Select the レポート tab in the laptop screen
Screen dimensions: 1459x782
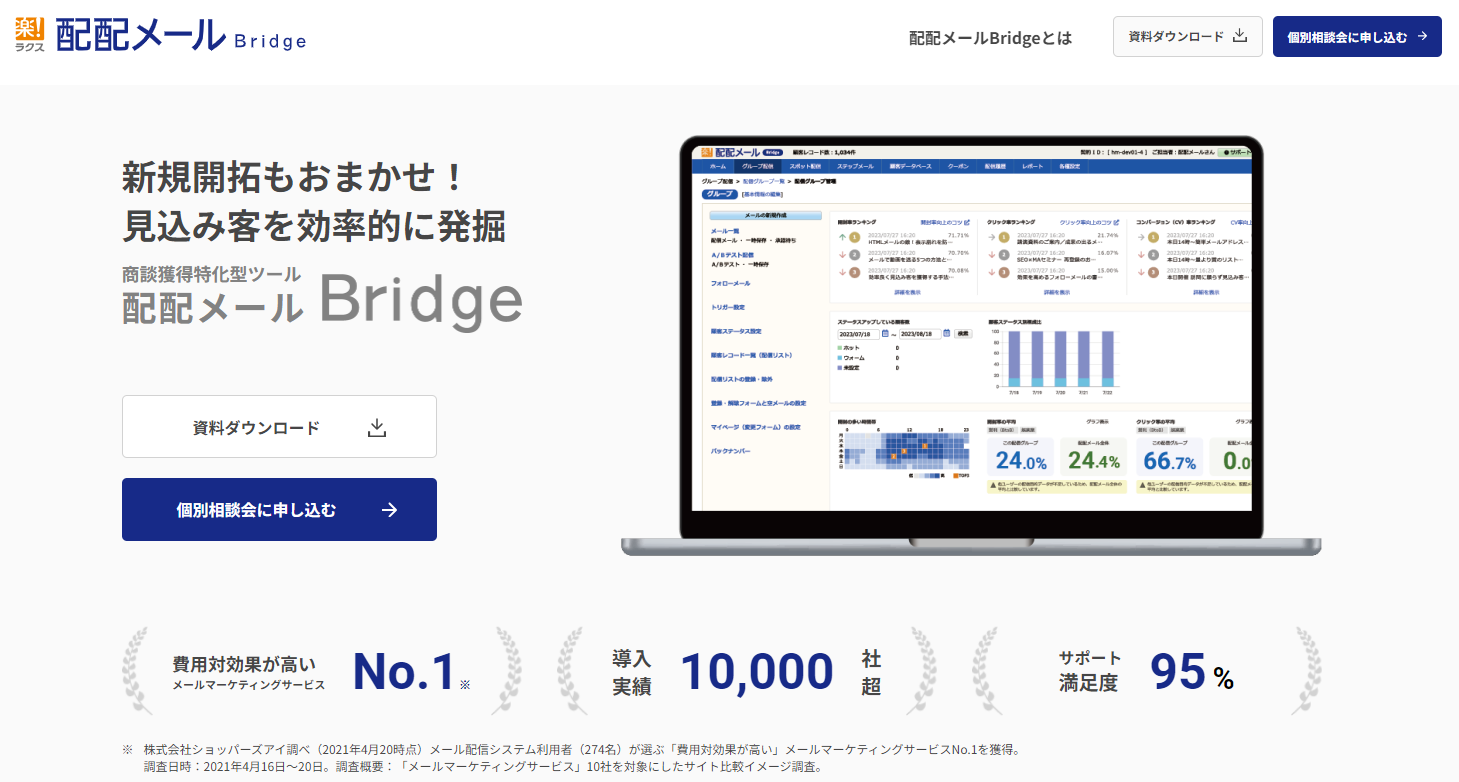(x=1032, y=166)
